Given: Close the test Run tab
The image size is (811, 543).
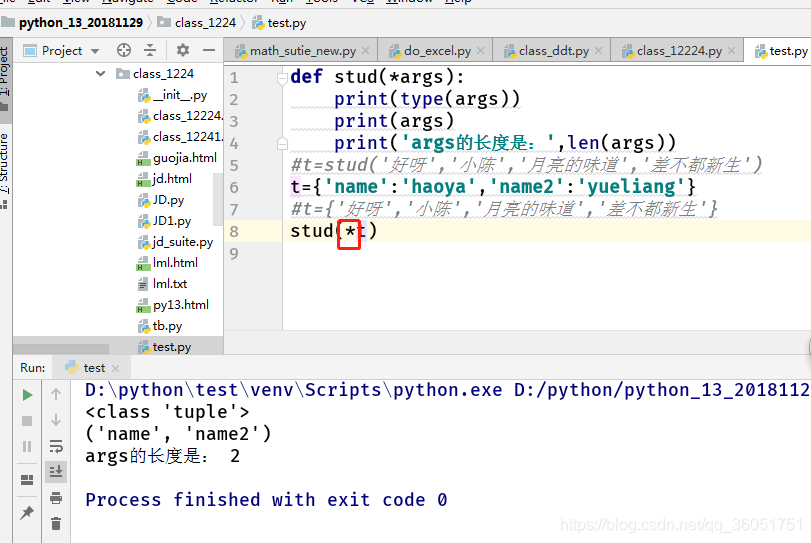Looking at the screenshot, I should click(115, 368).
